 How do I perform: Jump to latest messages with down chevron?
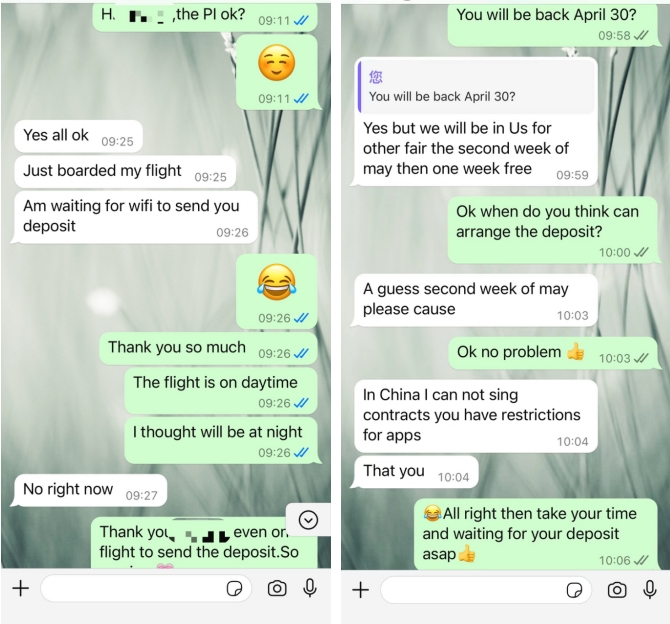click(308, 520)
